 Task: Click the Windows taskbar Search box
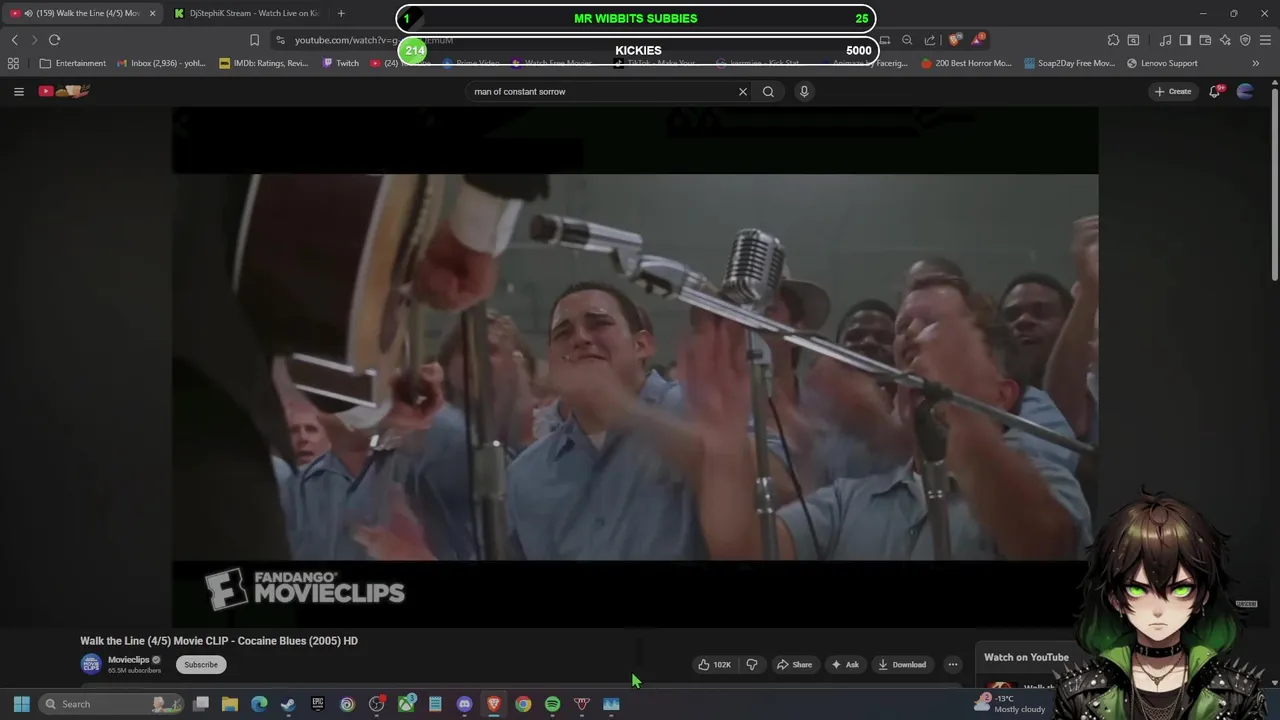point(112,704)
